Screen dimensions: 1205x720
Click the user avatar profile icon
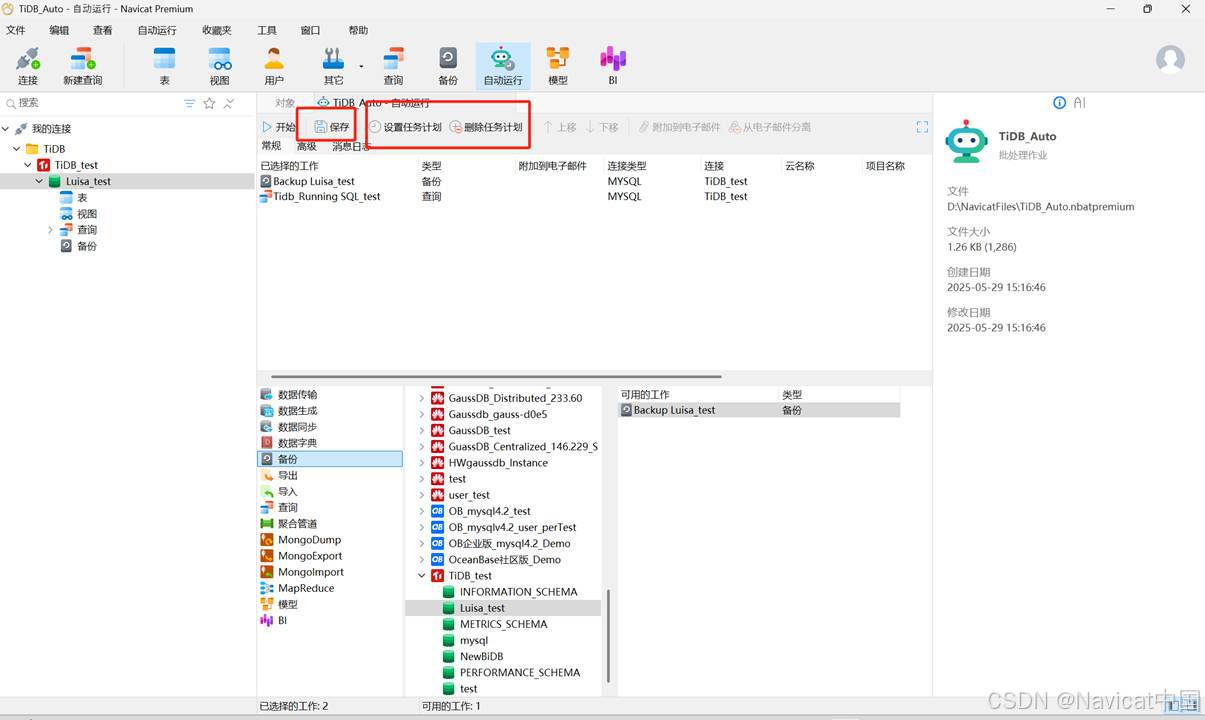(x=1170, y=59)
